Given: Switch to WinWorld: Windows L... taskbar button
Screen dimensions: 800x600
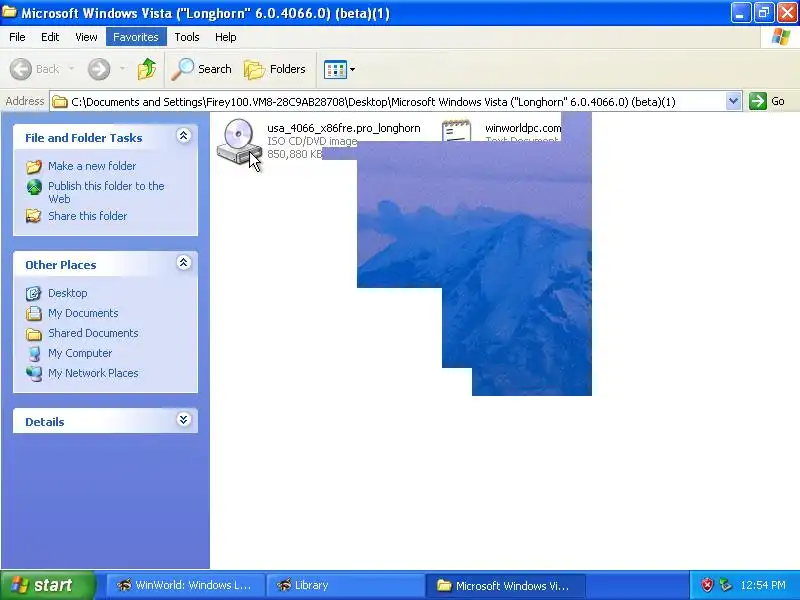Looking at the screenshot, I should pos(186,585).
